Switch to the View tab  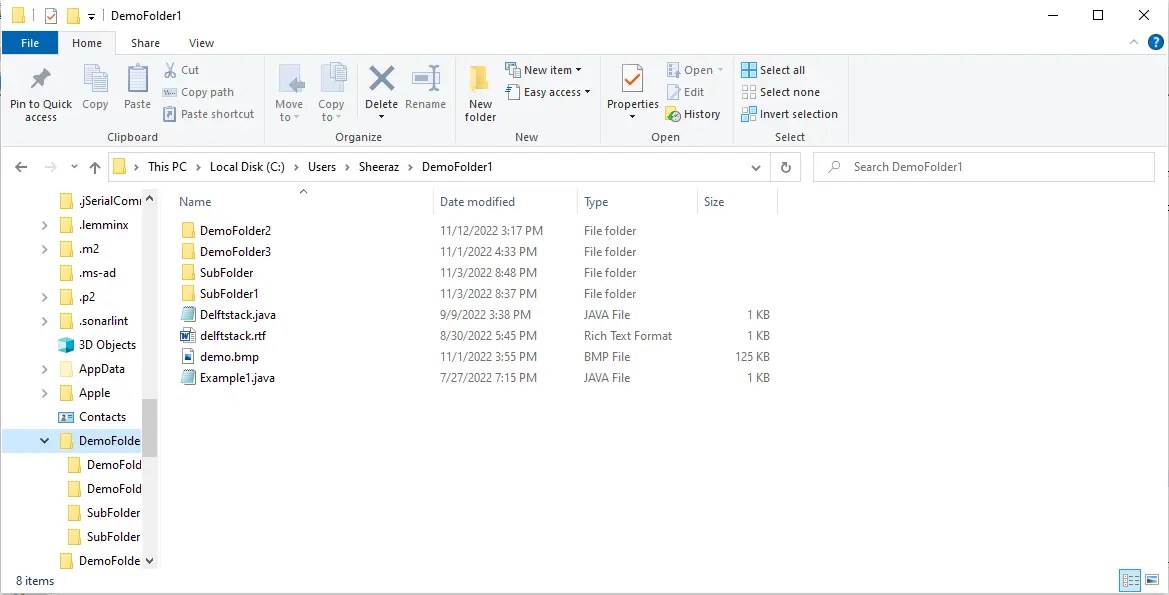[x=201, y=43]
